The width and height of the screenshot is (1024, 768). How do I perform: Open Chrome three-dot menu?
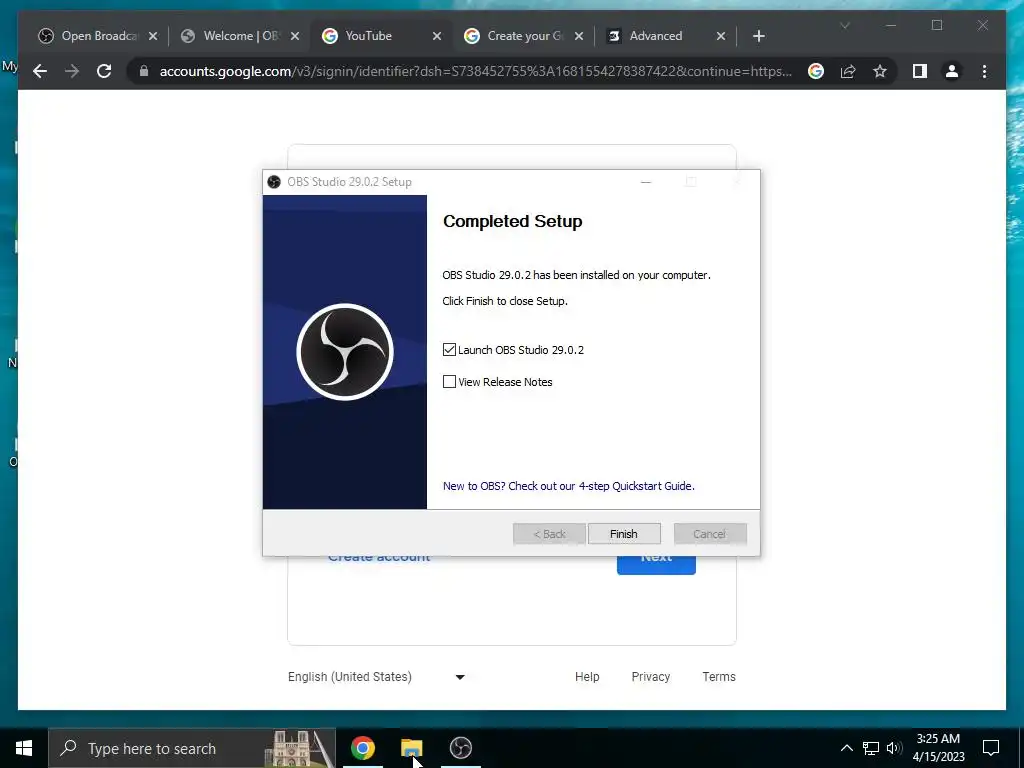pos(984,71)
